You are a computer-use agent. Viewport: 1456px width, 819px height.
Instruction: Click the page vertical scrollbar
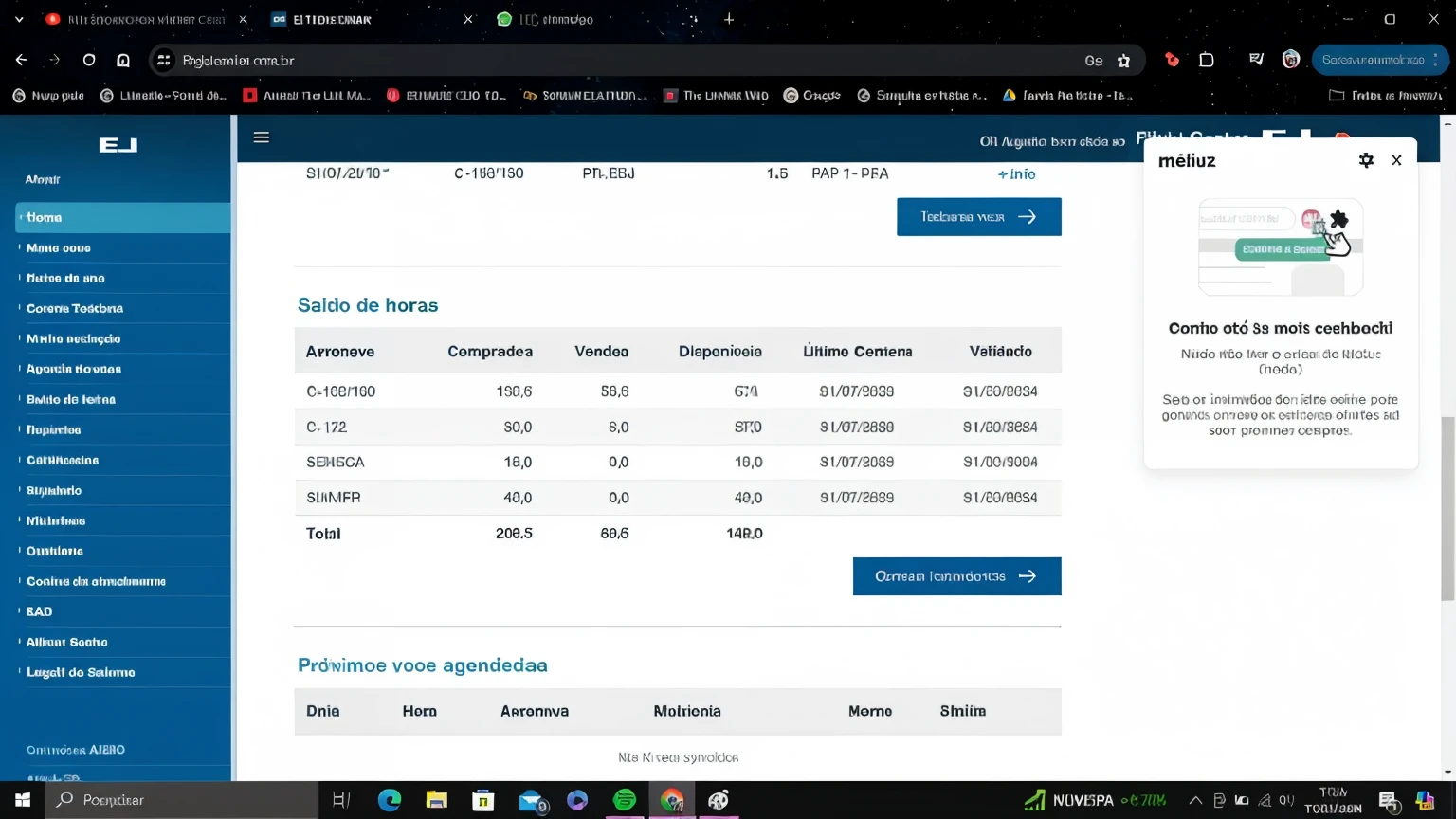click(x=1447, y=508)
